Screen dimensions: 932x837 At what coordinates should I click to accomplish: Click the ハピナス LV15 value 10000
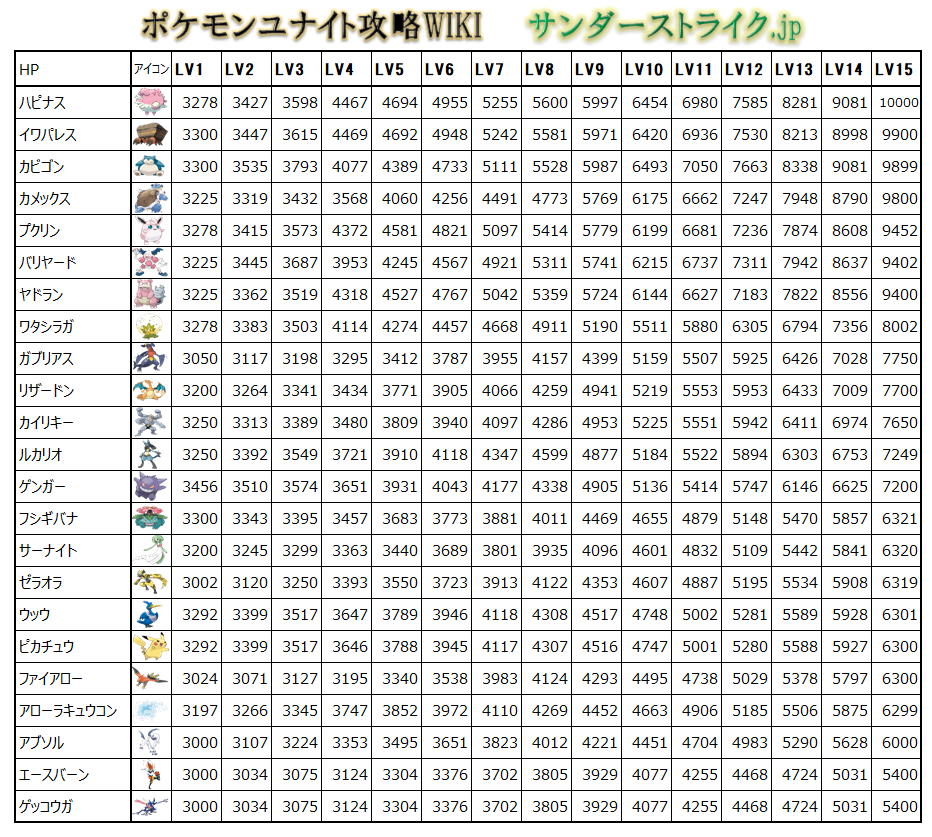click(x=897, y=103)
